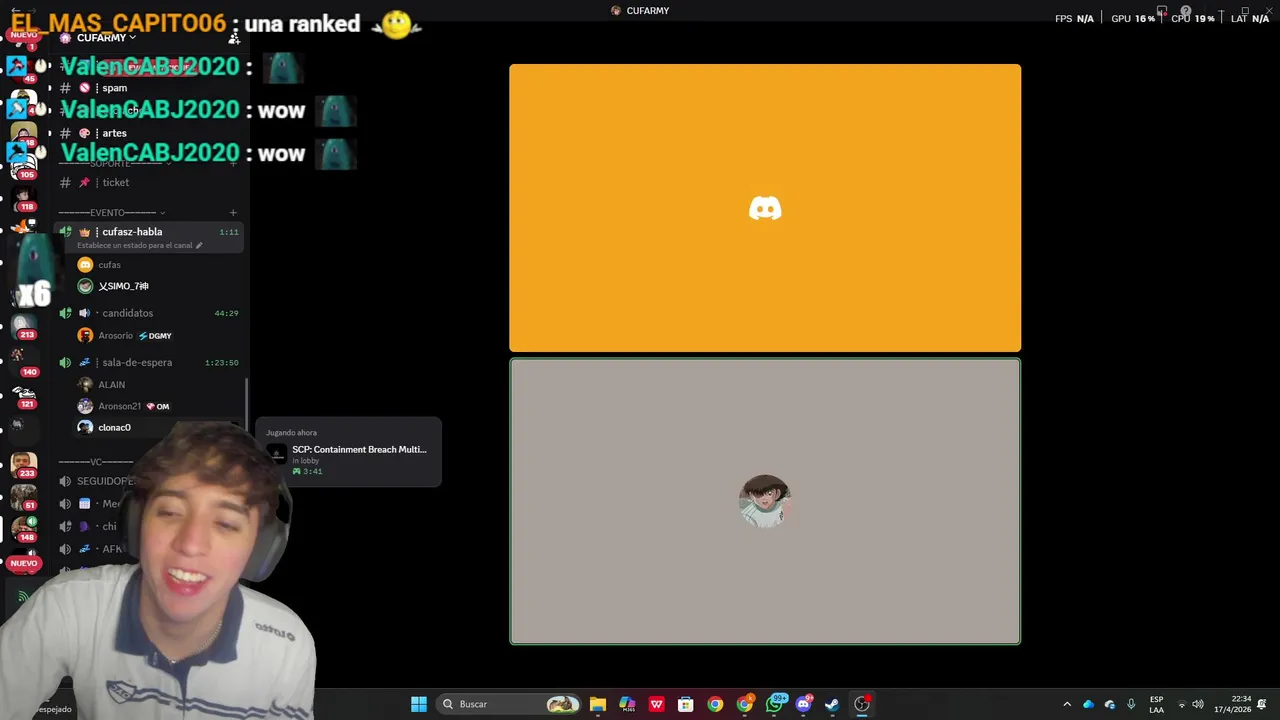Open Steam from the taskbar
1280x720 pixels.
(832, 704)
